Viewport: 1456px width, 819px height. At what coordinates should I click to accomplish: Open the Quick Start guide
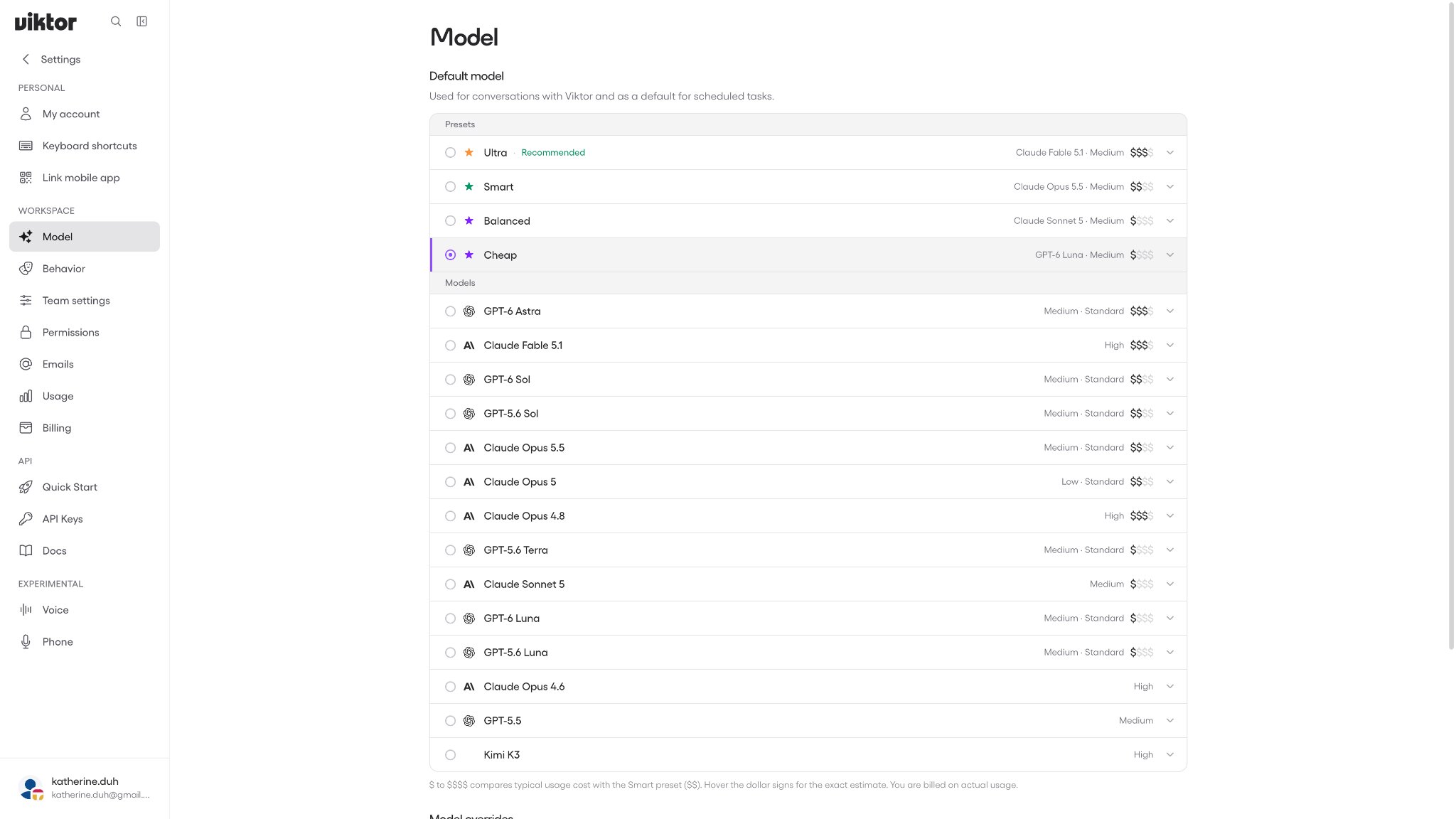click(85, 487)
